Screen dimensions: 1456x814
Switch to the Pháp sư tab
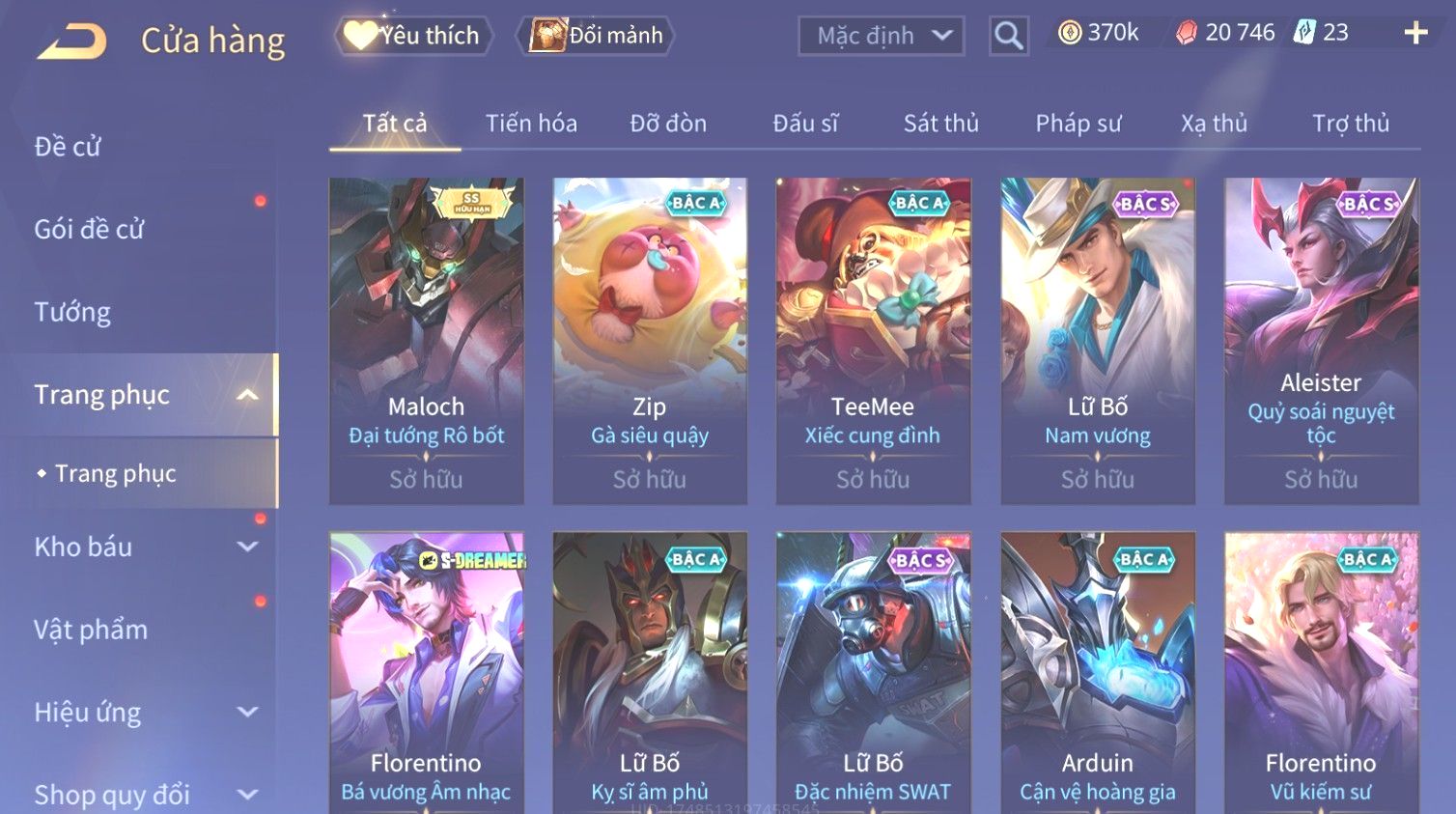[x=1078, y=124]
